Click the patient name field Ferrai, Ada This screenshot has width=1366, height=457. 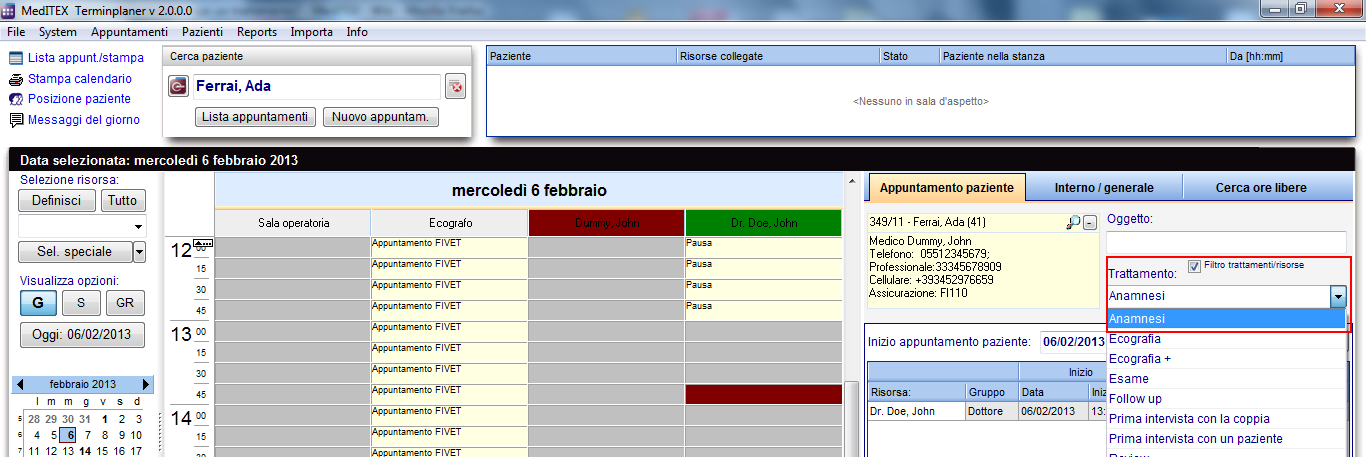click(315, 87)
